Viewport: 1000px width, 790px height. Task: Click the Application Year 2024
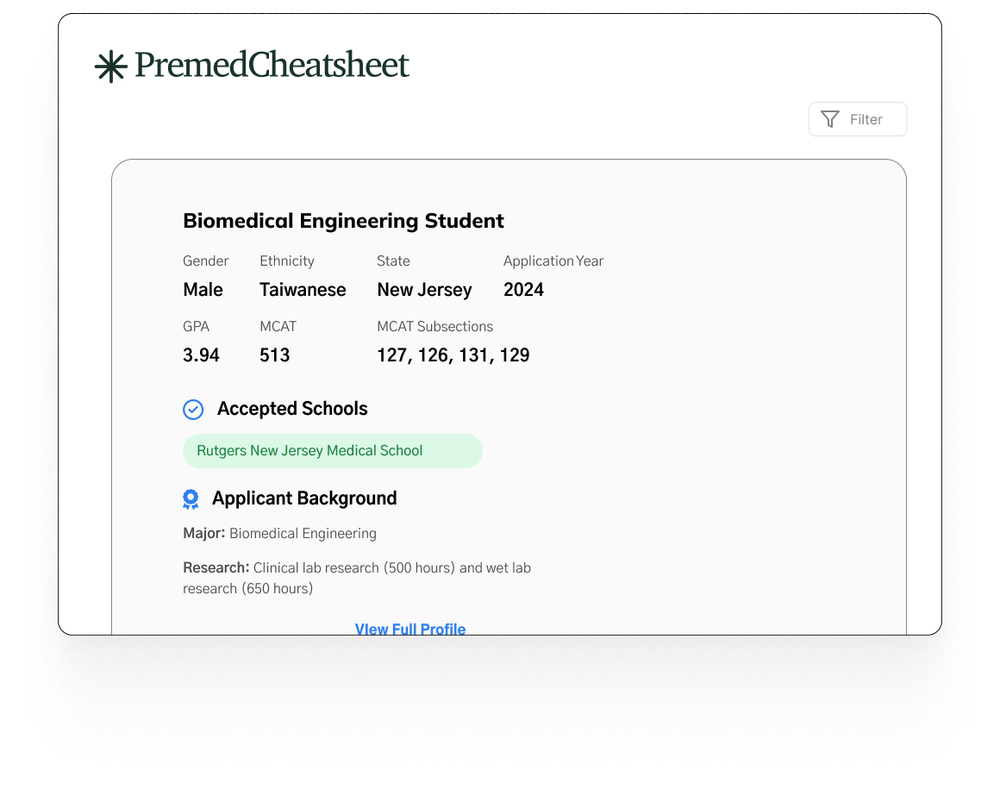(524, 290)
